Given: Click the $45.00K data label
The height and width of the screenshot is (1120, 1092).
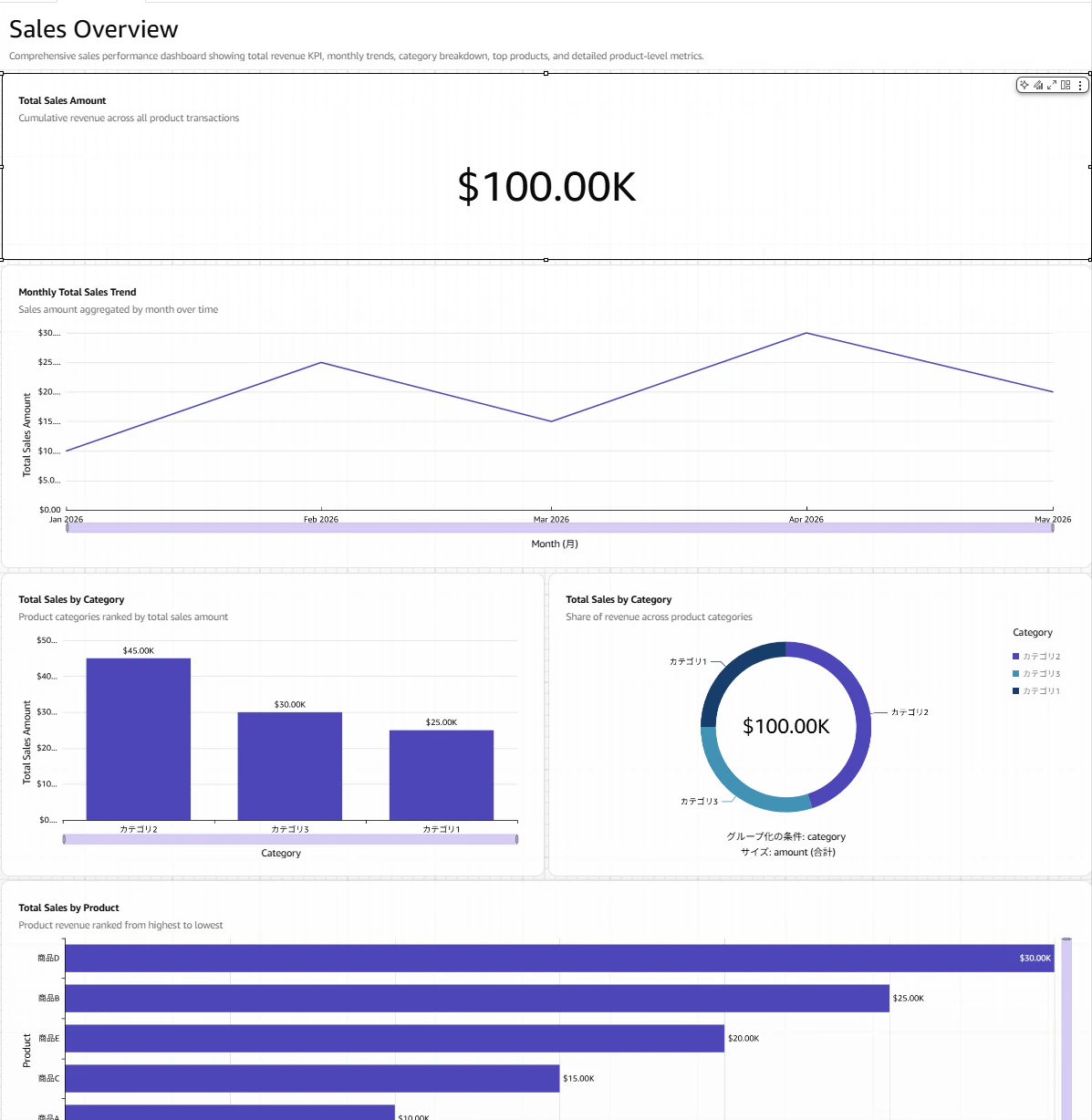Looking at the screenshot, I should pyautogui.click(x=139, y=650).
